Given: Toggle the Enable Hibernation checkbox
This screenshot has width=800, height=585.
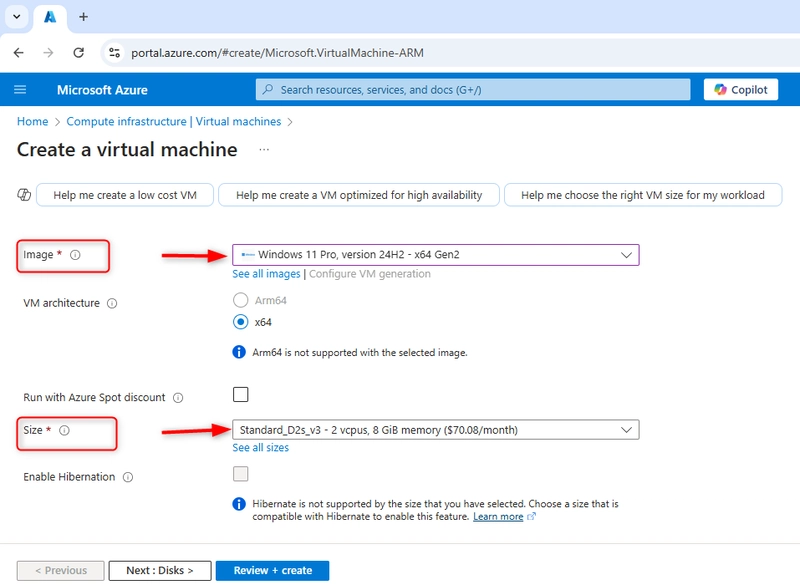Looking at the screenshot, I should (240, 474).
